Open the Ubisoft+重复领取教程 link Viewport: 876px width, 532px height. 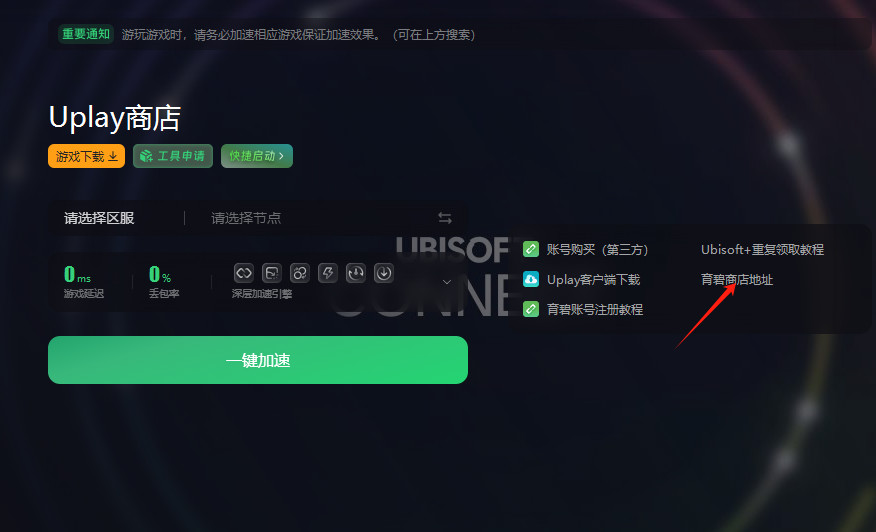tap(763, 249)
